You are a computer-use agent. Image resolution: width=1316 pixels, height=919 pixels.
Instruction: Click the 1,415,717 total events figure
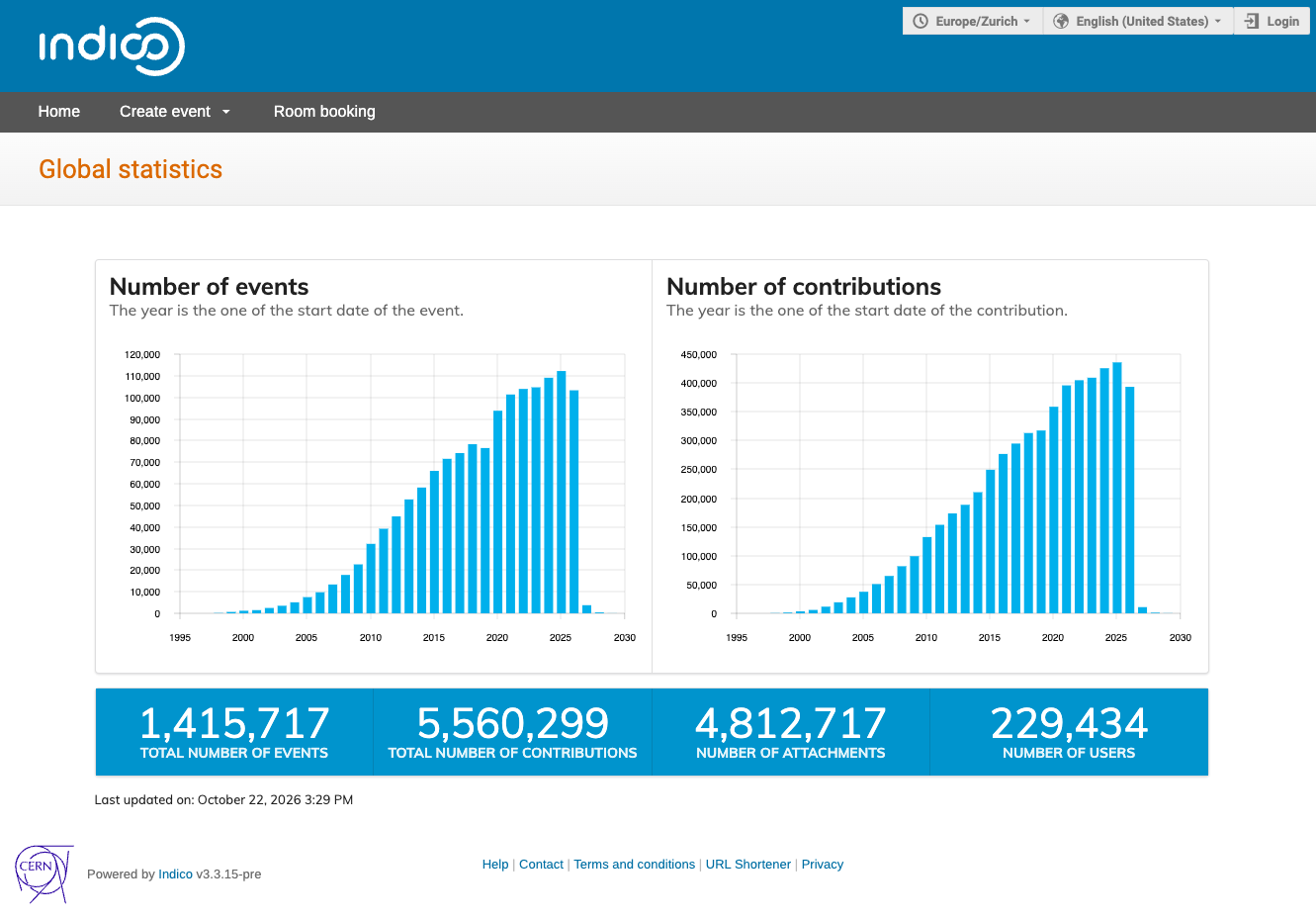point(234,723)
